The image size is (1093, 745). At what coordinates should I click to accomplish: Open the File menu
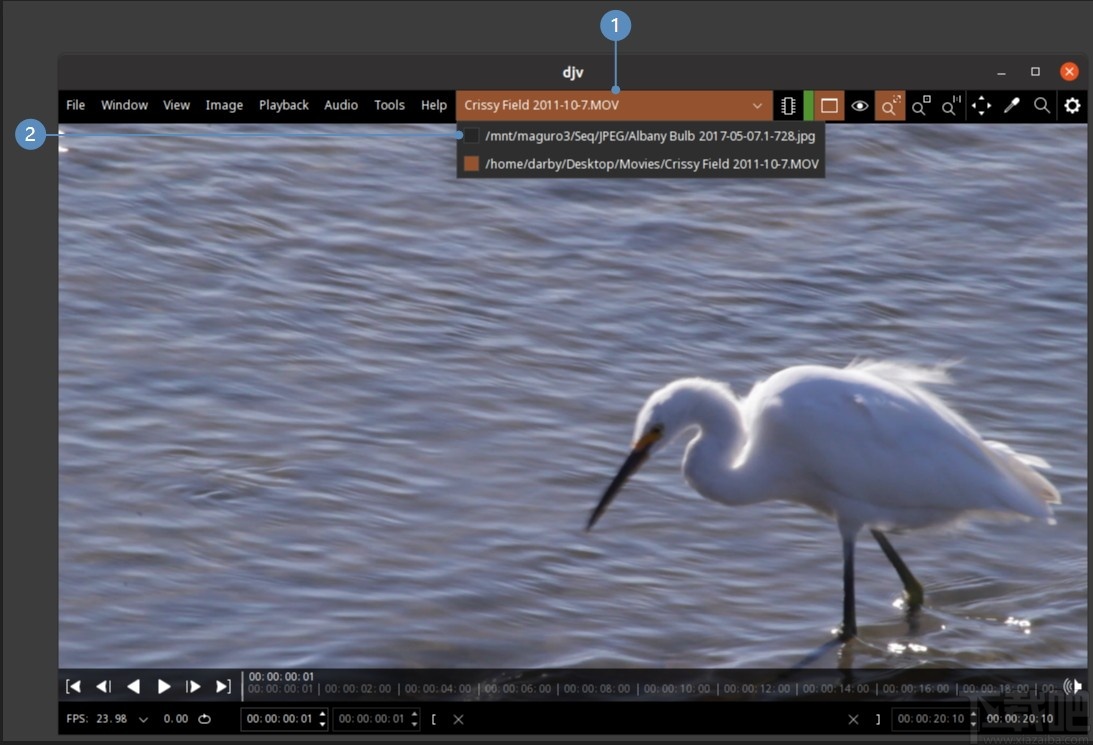(x=75, y=105)
